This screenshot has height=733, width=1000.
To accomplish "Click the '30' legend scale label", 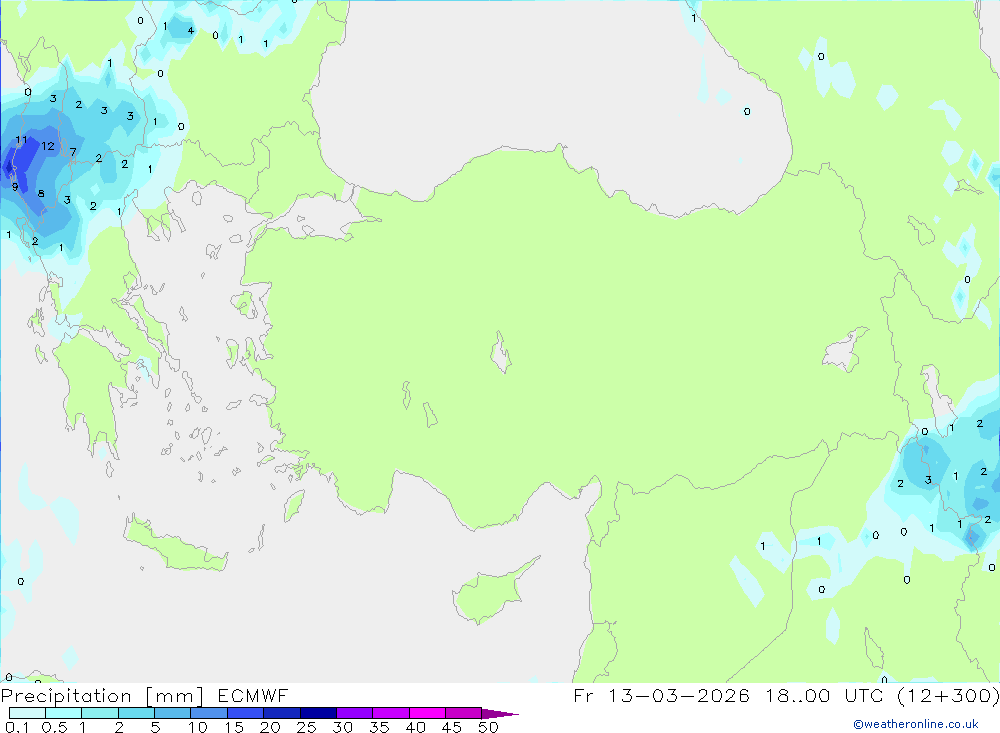I will [342, 727].
